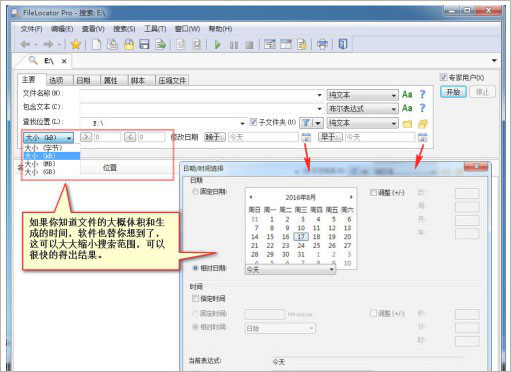Open saved search with yellow folder icon
This screenshot has height=372, width=511.
click(129, 44)
